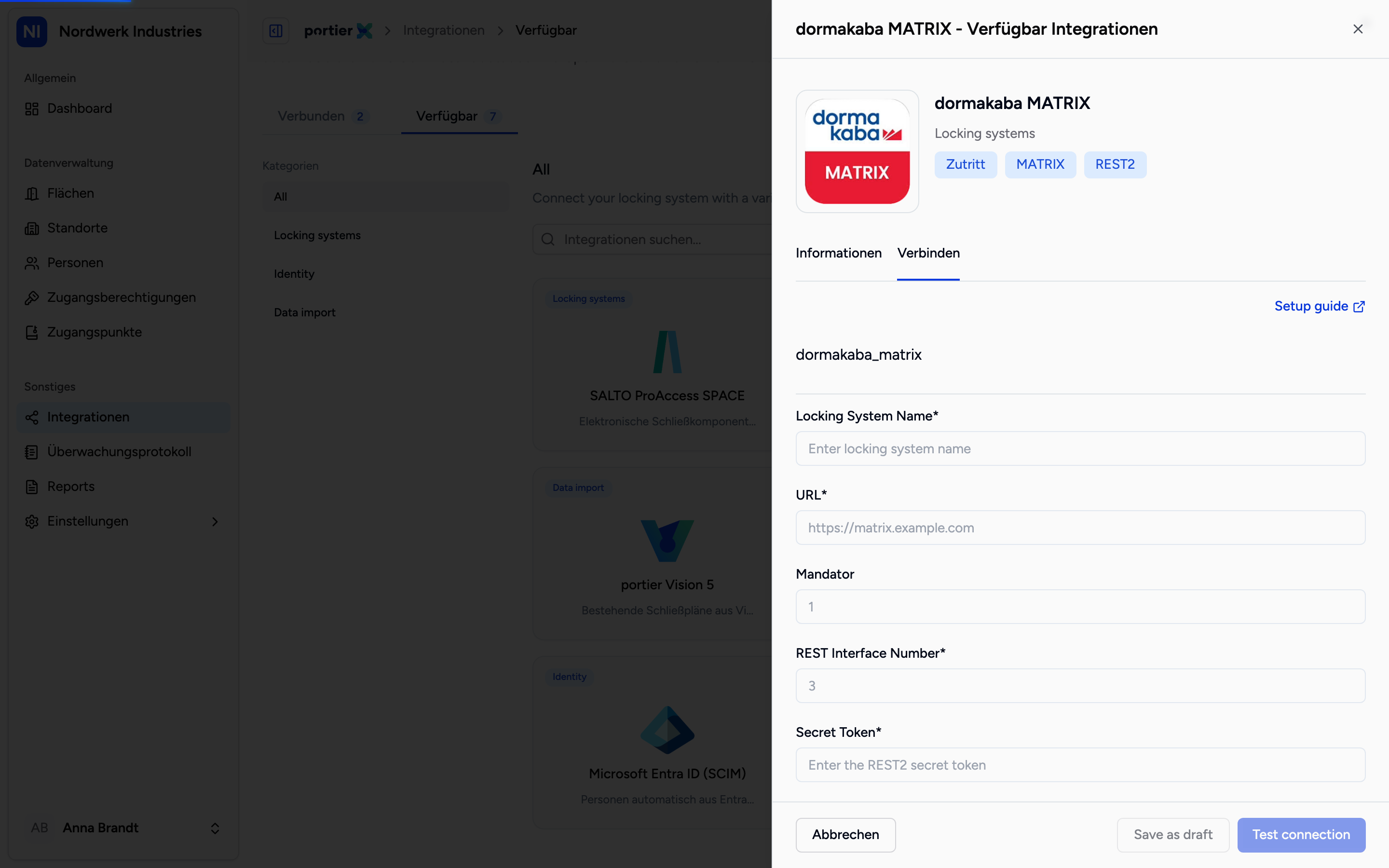Click the Locking systems badge on SALTO card
The width and height of the screenshot is (1389, 868).
588,299
